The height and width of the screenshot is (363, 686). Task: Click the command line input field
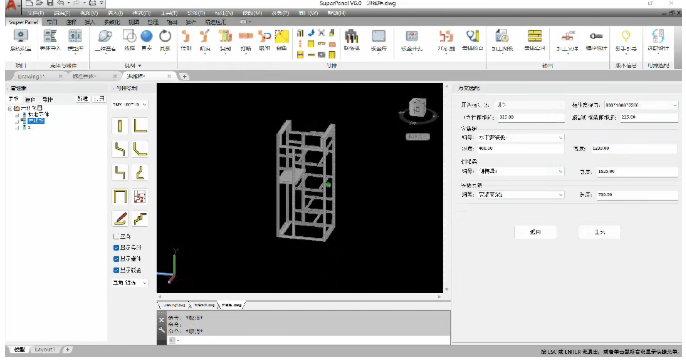tap(308, 340)
